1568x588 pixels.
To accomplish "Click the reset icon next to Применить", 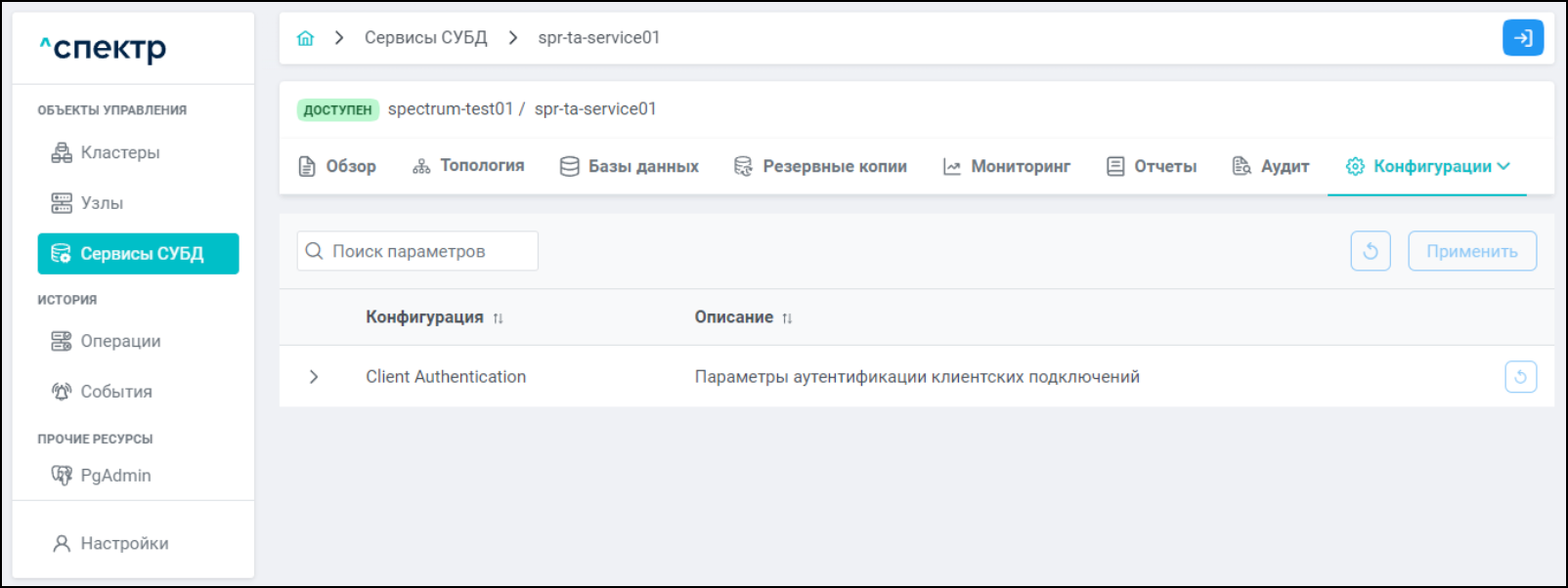I will click(x=1370, y=251).
